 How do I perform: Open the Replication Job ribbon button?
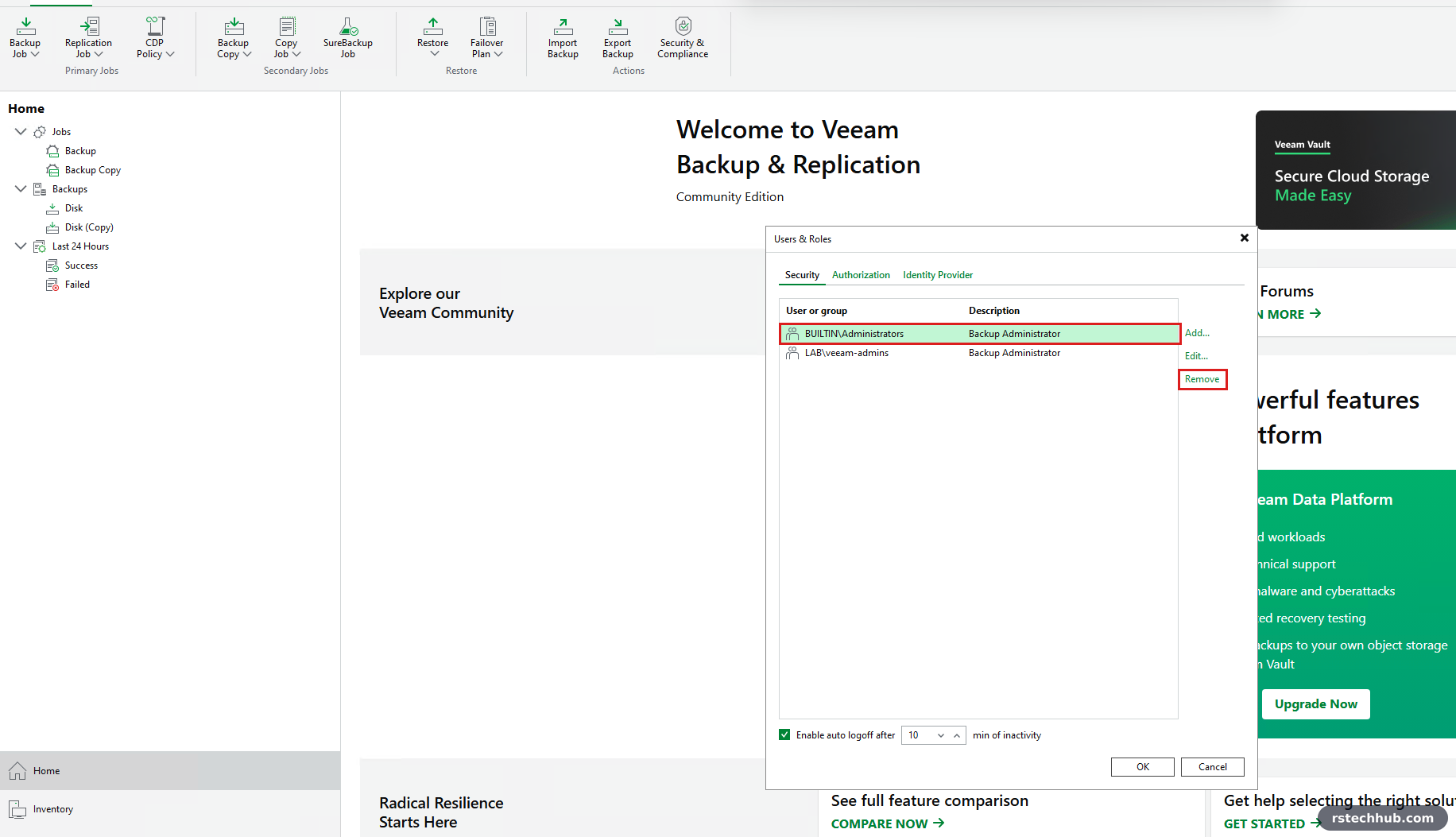click(88, 38)
